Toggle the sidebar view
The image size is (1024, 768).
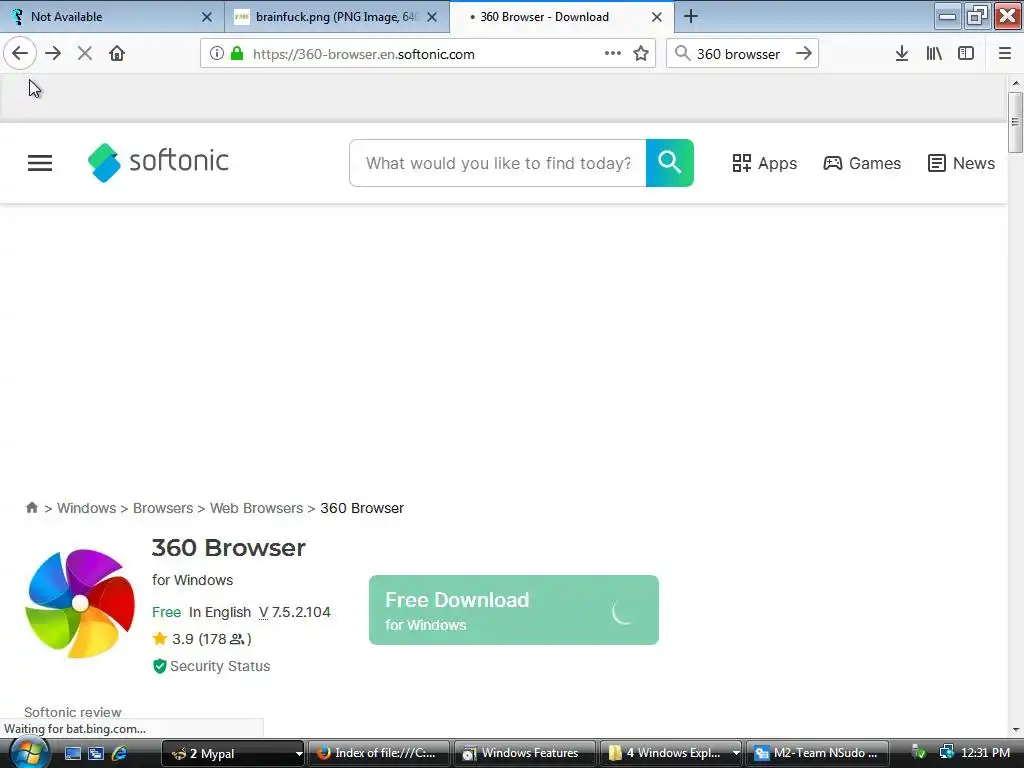tap(966, 54)
